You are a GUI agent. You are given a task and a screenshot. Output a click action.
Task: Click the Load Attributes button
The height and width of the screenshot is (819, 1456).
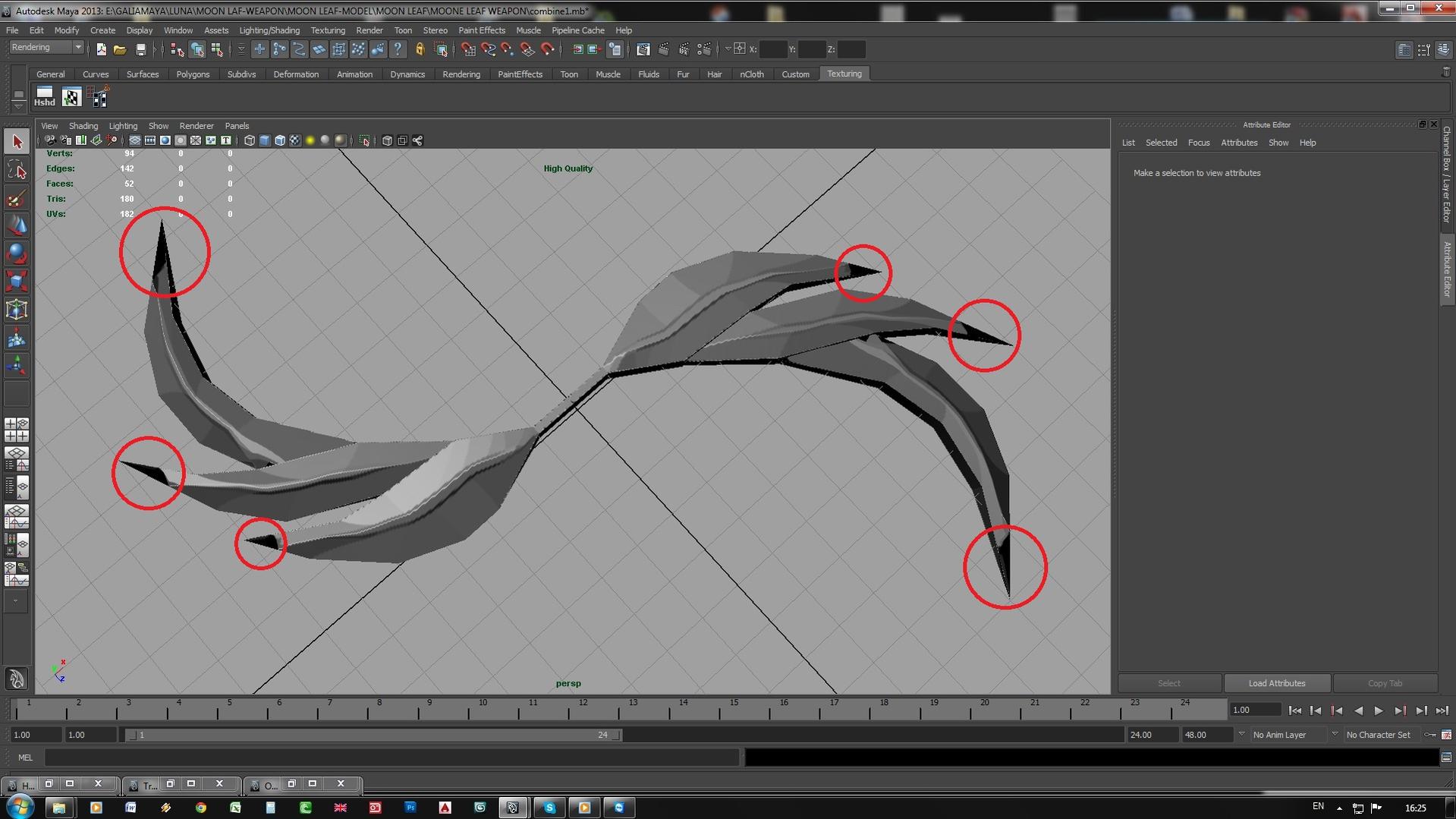(x=1276, y=682)
